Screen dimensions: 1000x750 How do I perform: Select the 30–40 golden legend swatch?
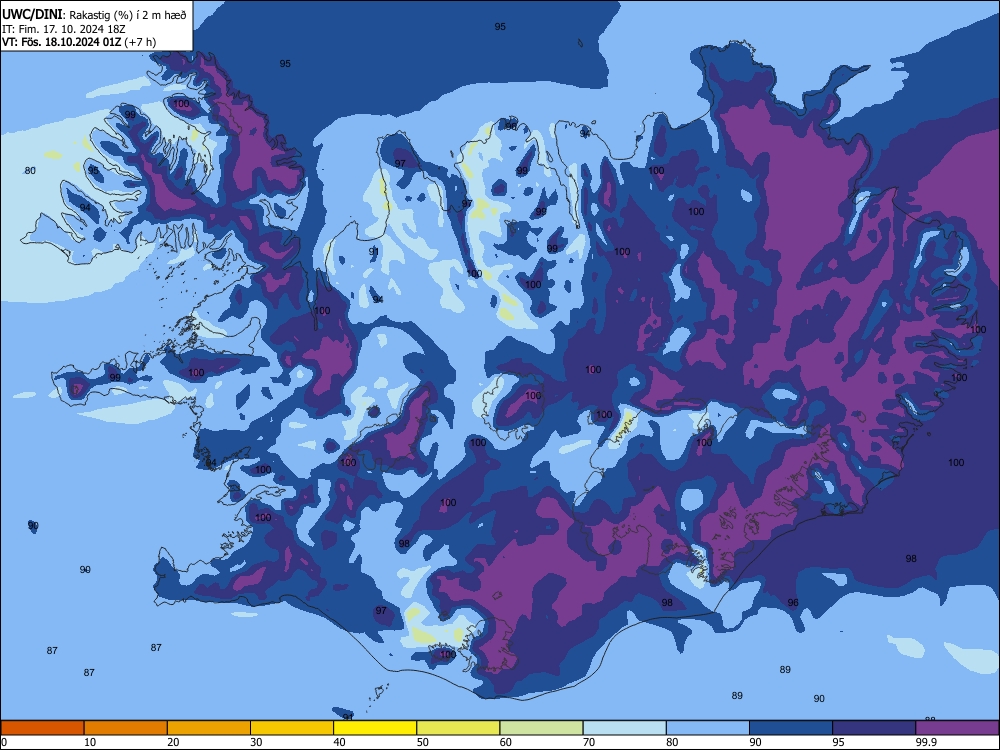point(292,728)
